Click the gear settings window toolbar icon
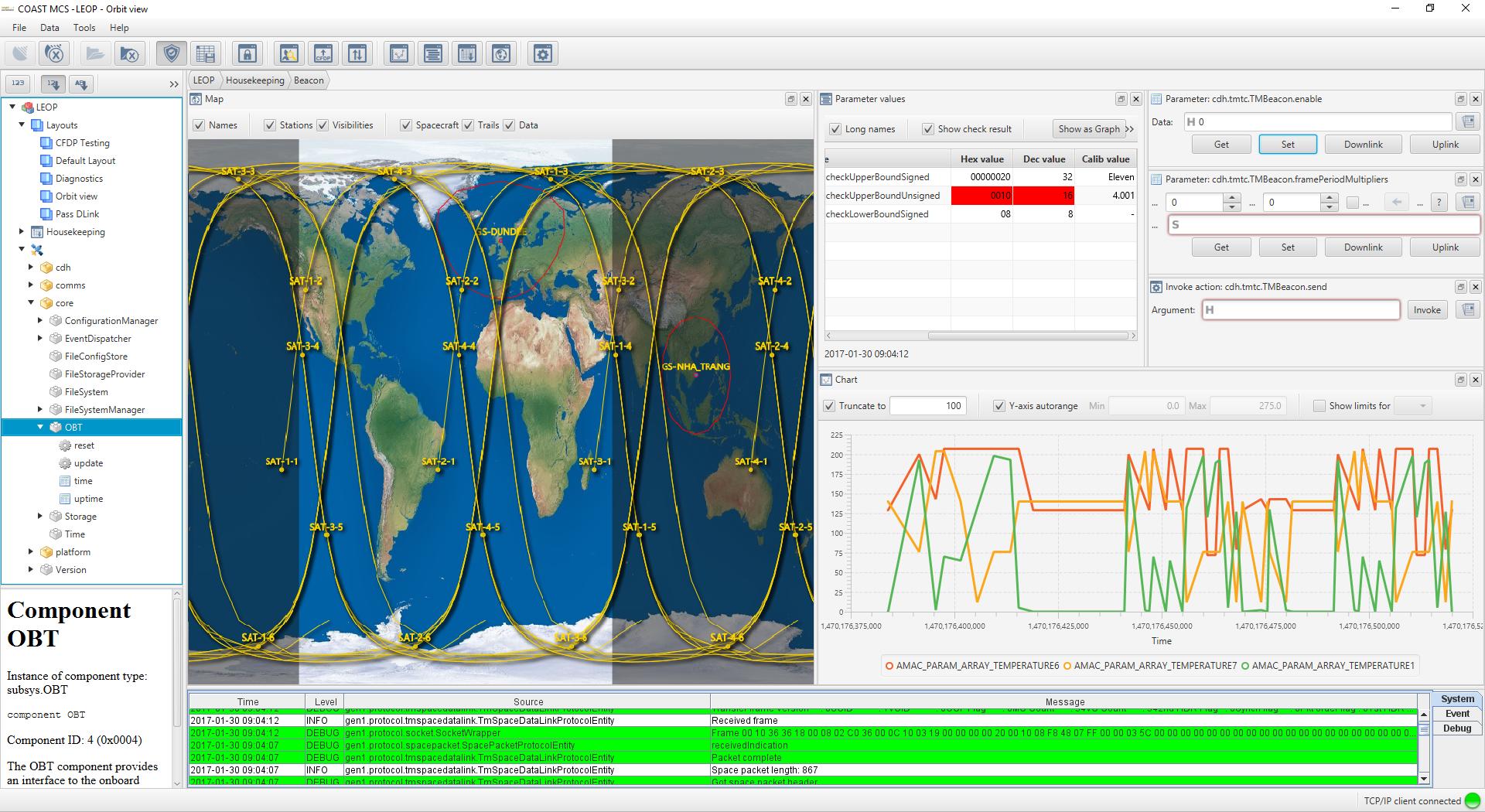This screenshot has height=812, width=1485. 543,53
